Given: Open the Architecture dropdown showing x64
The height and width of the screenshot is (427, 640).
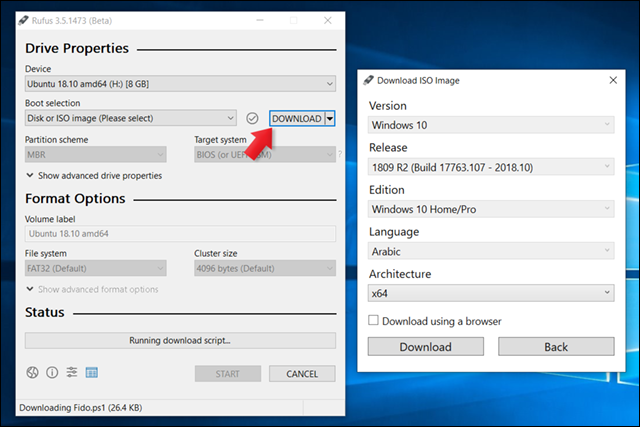Looking at the screenshot, I should (491, 293).
